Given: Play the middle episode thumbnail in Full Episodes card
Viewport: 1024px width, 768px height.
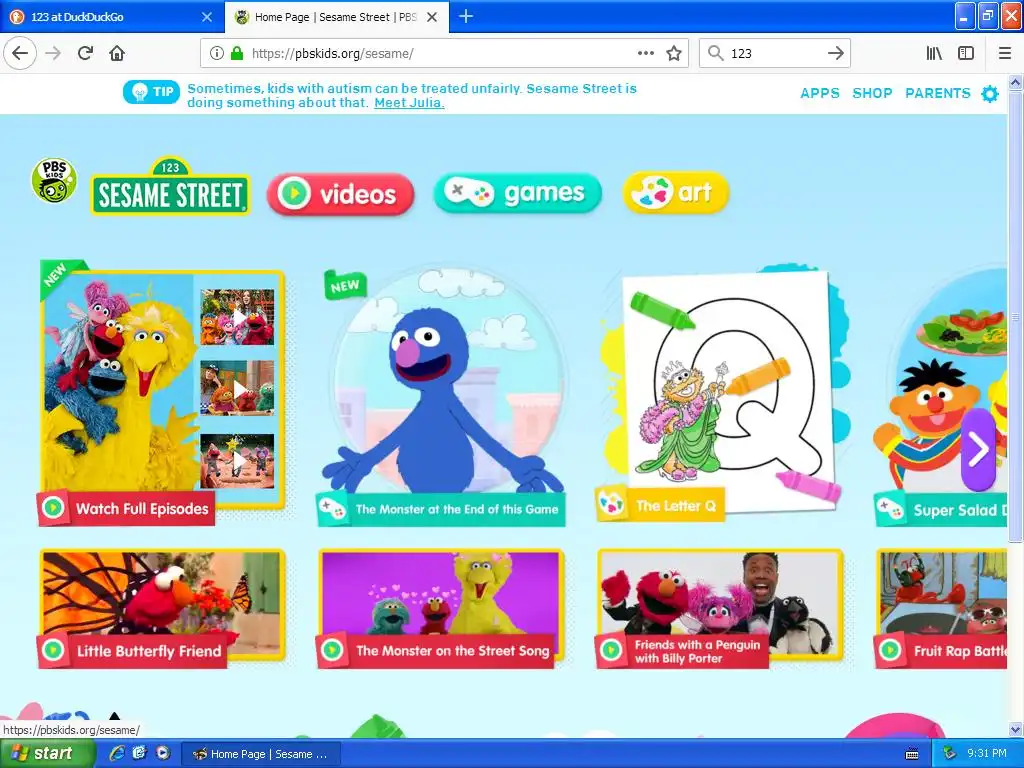Looking at the screenshot, I should click(x=237, y=388).
